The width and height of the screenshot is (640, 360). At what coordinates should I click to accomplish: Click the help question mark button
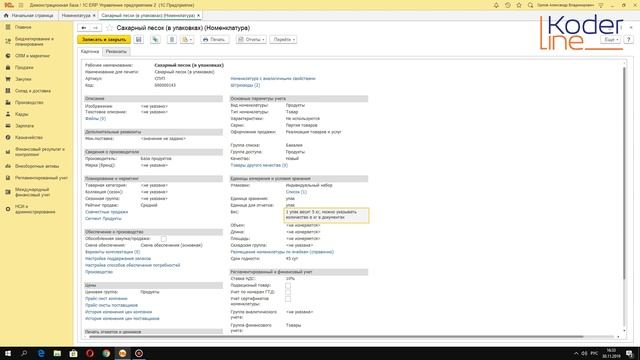point(629,40)
